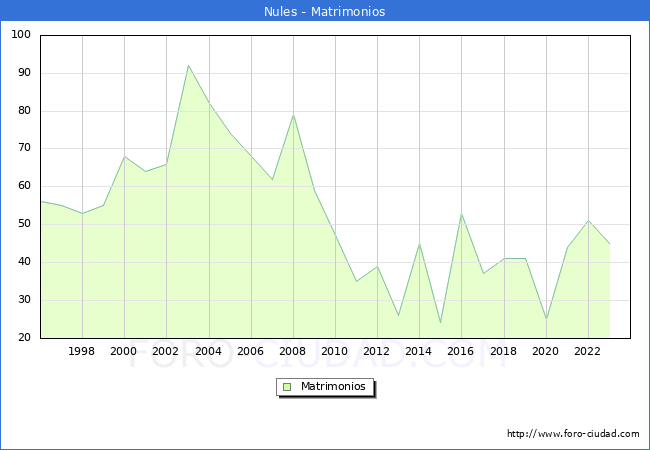Click the x-axis year 2014
Image resolution: width=650 pixels, height=450 pixels.
point(419,351)
